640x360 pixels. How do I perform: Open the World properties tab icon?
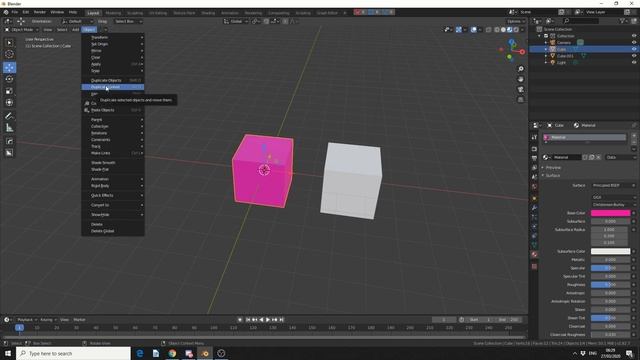(x=534, y=187)
